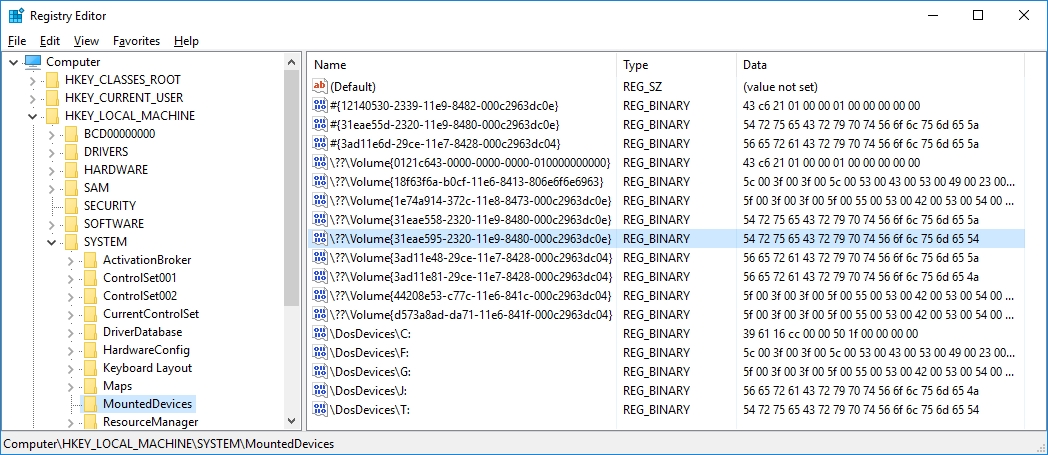Select the ControlSet001 tree item label

pos(140,279)
